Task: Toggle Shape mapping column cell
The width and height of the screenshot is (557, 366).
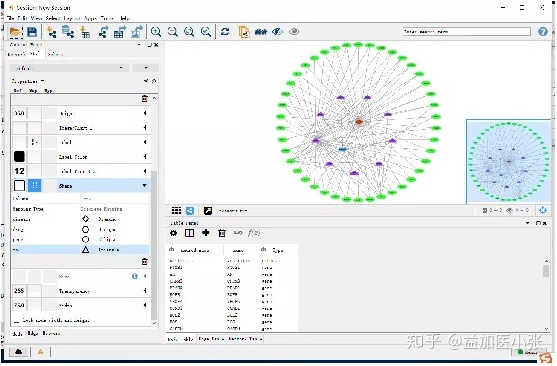Action: pyautogui.click(x=34, y=185)
